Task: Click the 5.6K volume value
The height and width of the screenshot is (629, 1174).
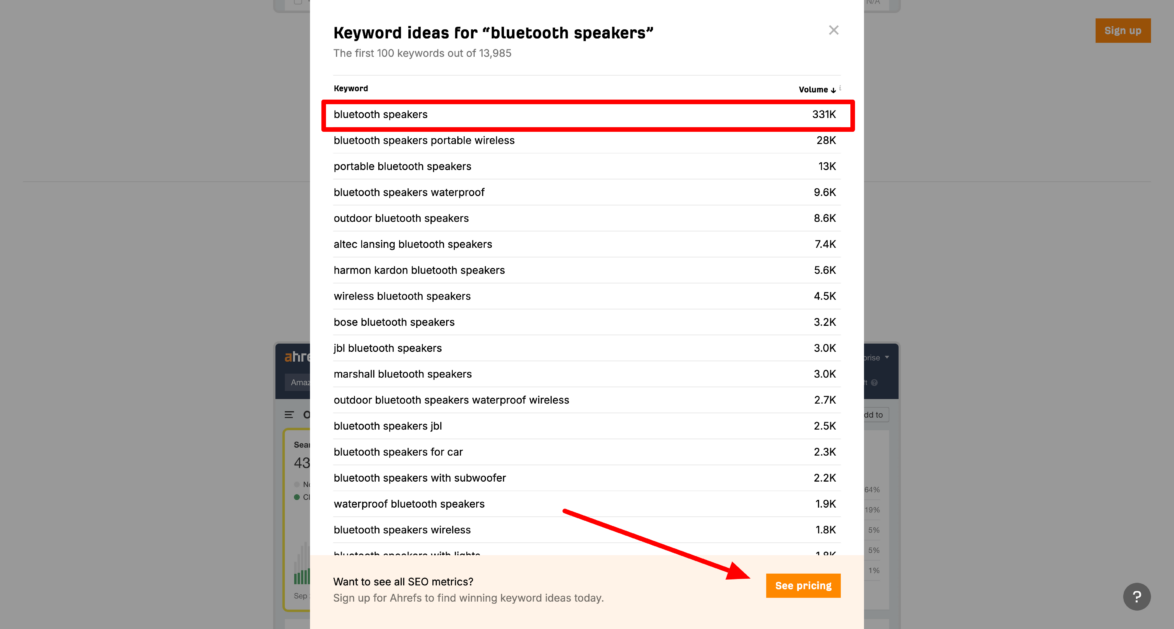Action: [824, 270]
